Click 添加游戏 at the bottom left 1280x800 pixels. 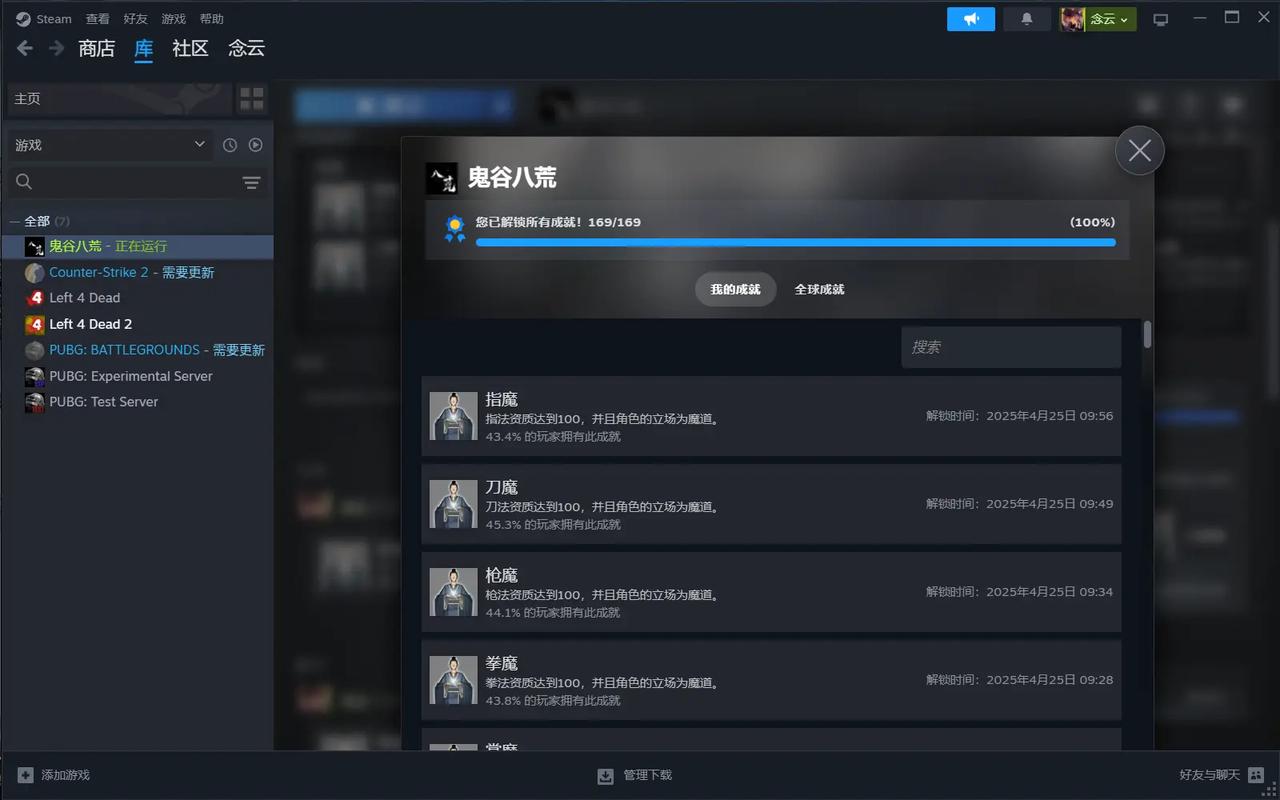coord(53,775)
